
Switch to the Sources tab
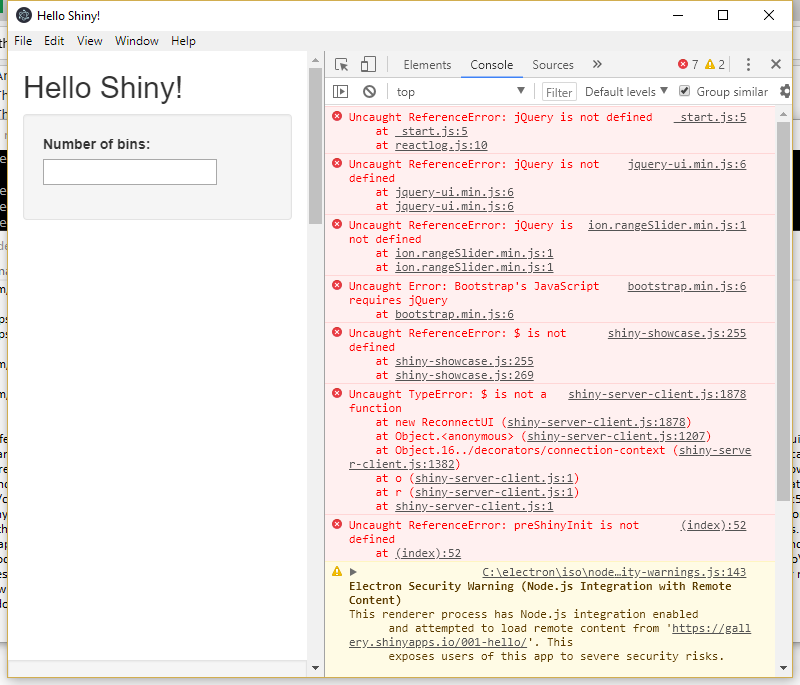pyautogui.click(x=553, y=64)
